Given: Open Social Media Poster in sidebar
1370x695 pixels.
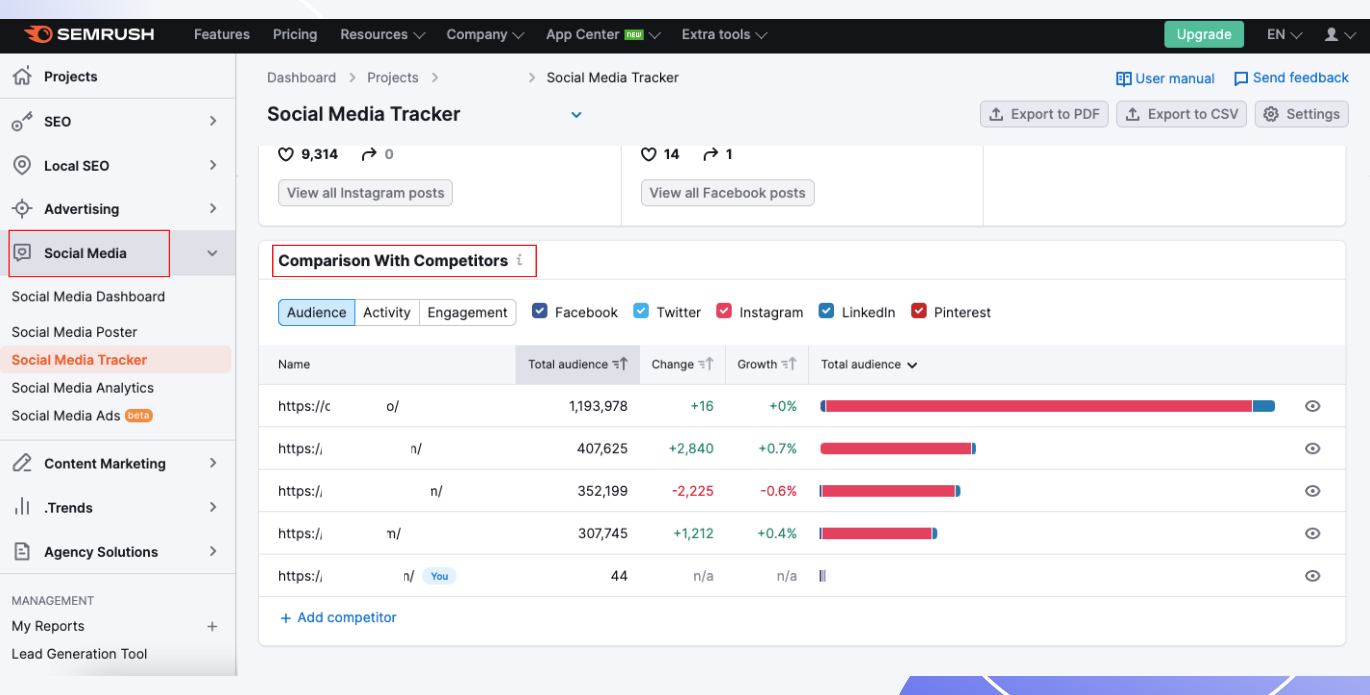Looking at the screenshot, I should pyautogui.click(x=74, y=332).
